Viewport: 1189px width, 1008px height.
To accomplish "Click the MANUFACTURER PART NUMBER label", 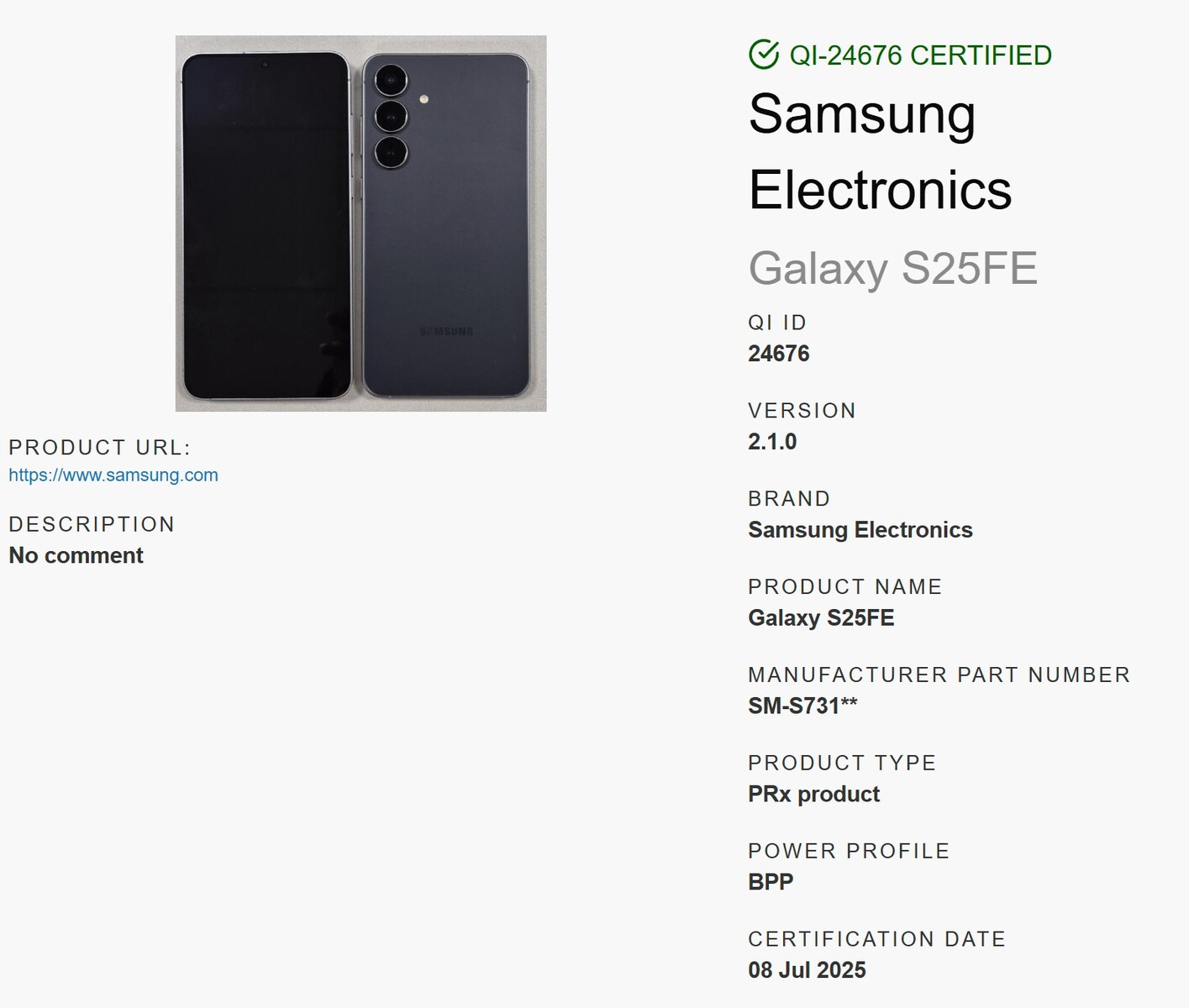I will point(939,675).
